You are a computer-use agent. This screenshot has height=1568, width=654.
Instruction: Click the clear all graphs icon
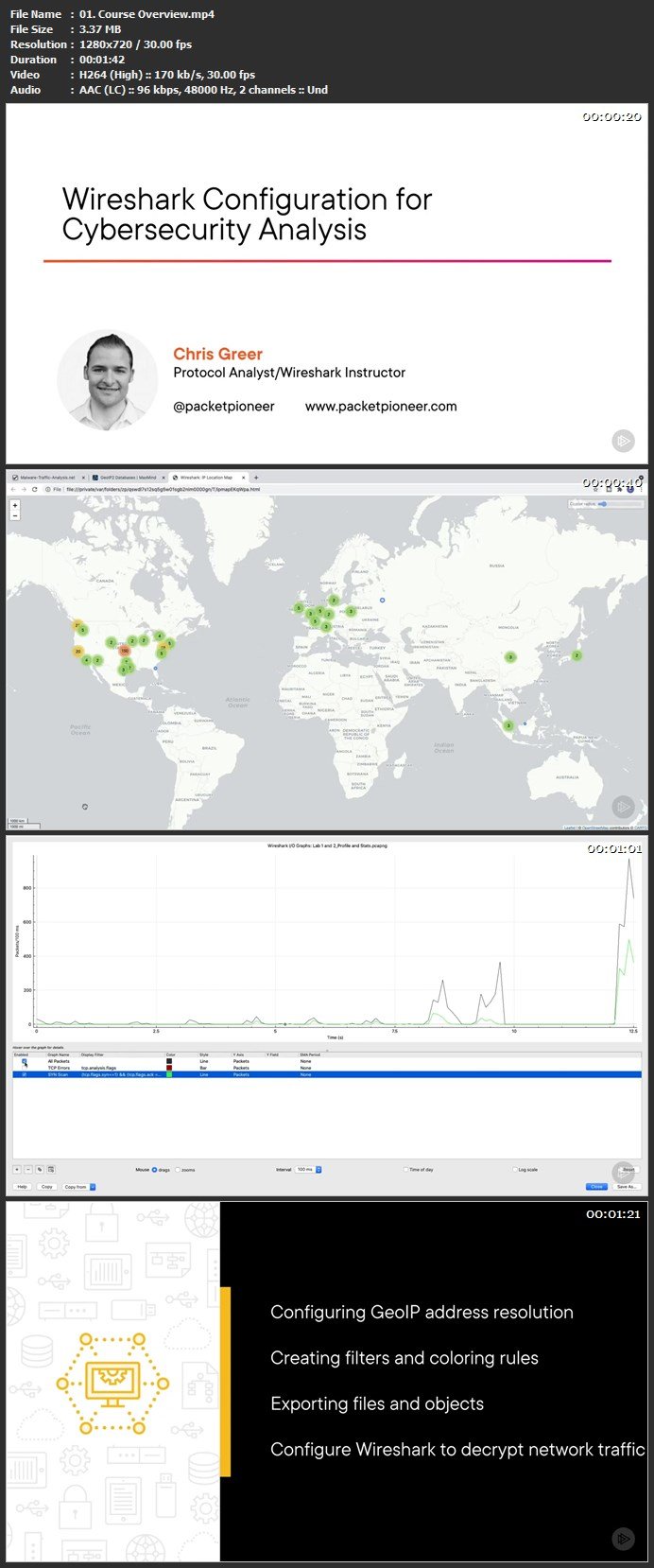(51, 1170)
